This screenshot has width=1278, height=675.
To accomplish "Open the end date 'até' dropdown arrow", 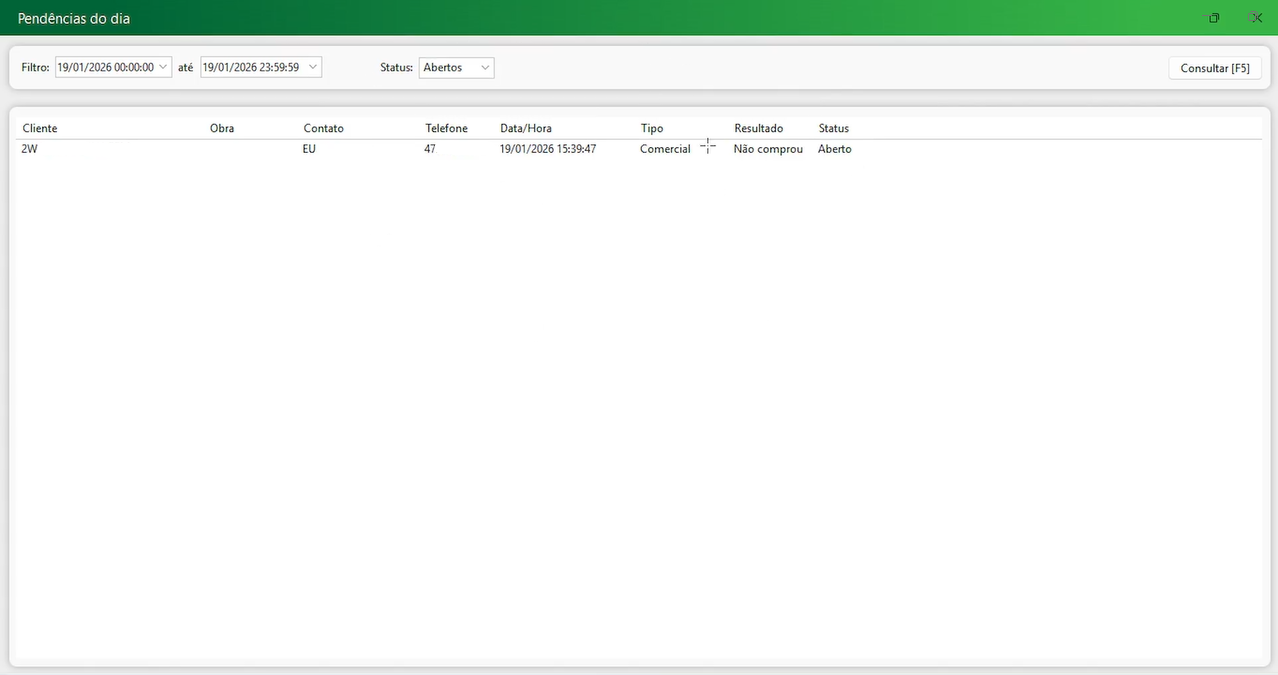I will click(x=313, y=67).
